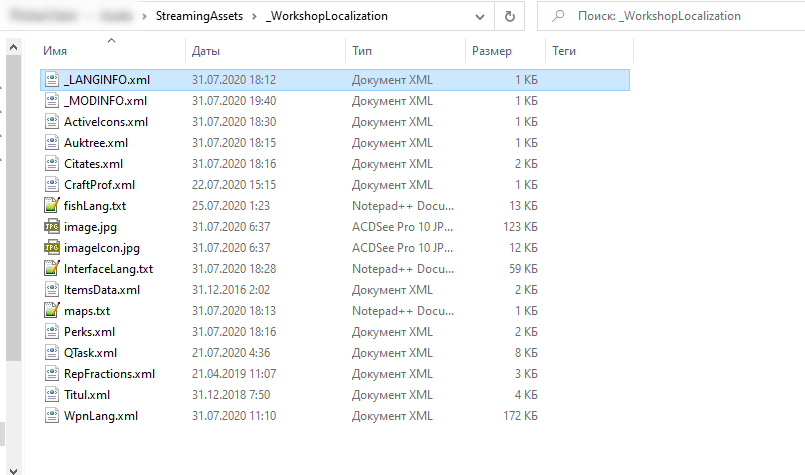Click the Теги column header
This screenshot has width=805, height=475.
(589, 51)
